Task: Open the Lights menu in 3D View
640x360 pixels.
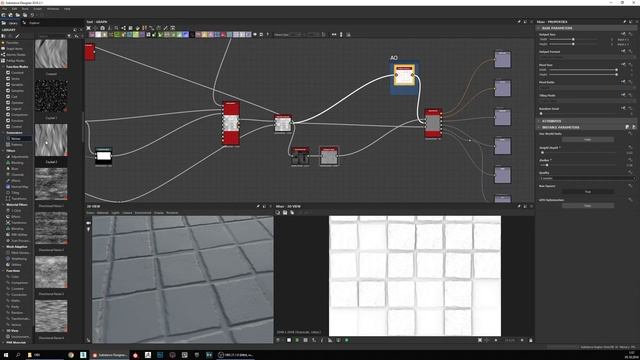Action: coord(116,213)
